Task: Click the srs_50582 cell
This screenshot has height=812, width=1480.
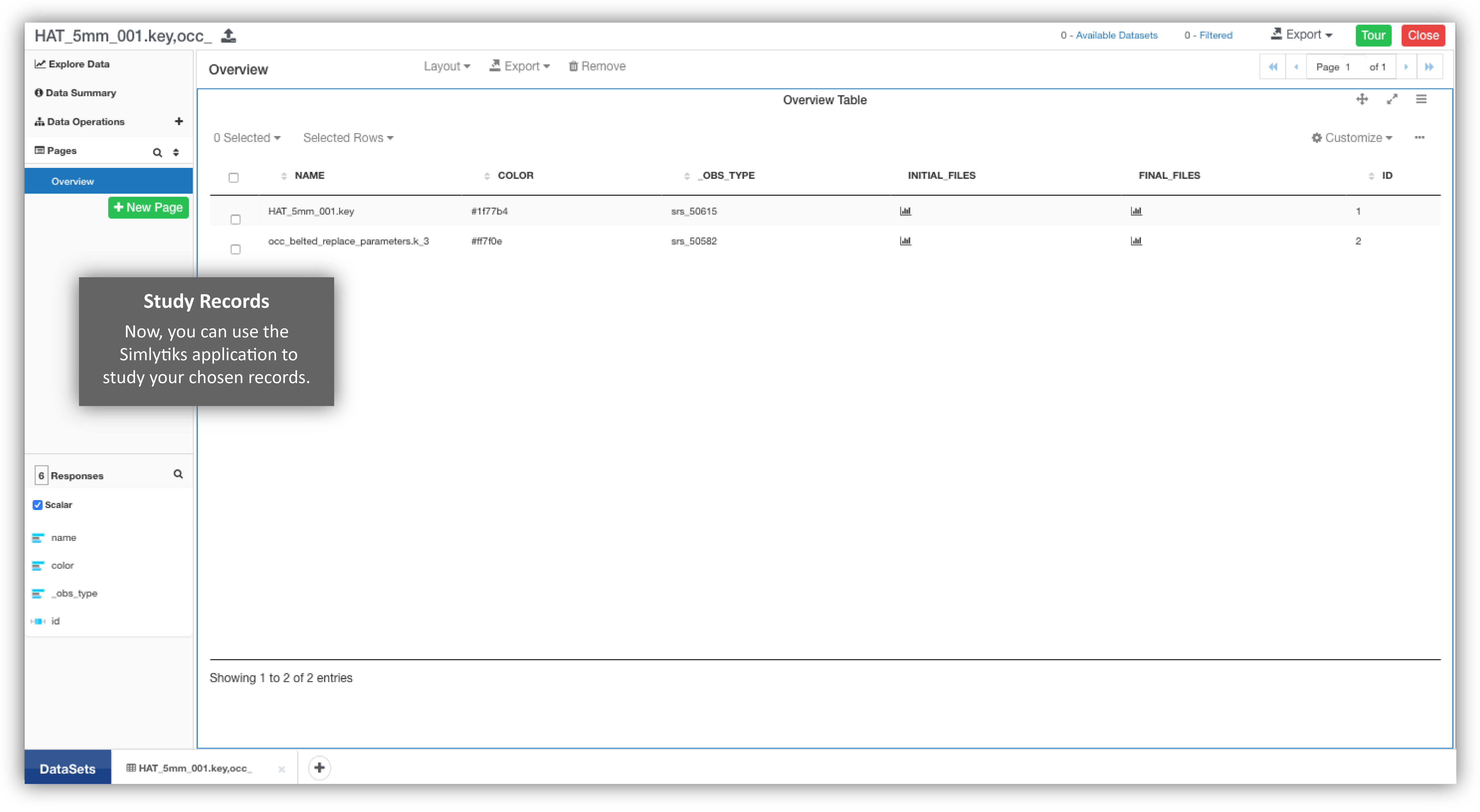Action: [x=694, y=241]
